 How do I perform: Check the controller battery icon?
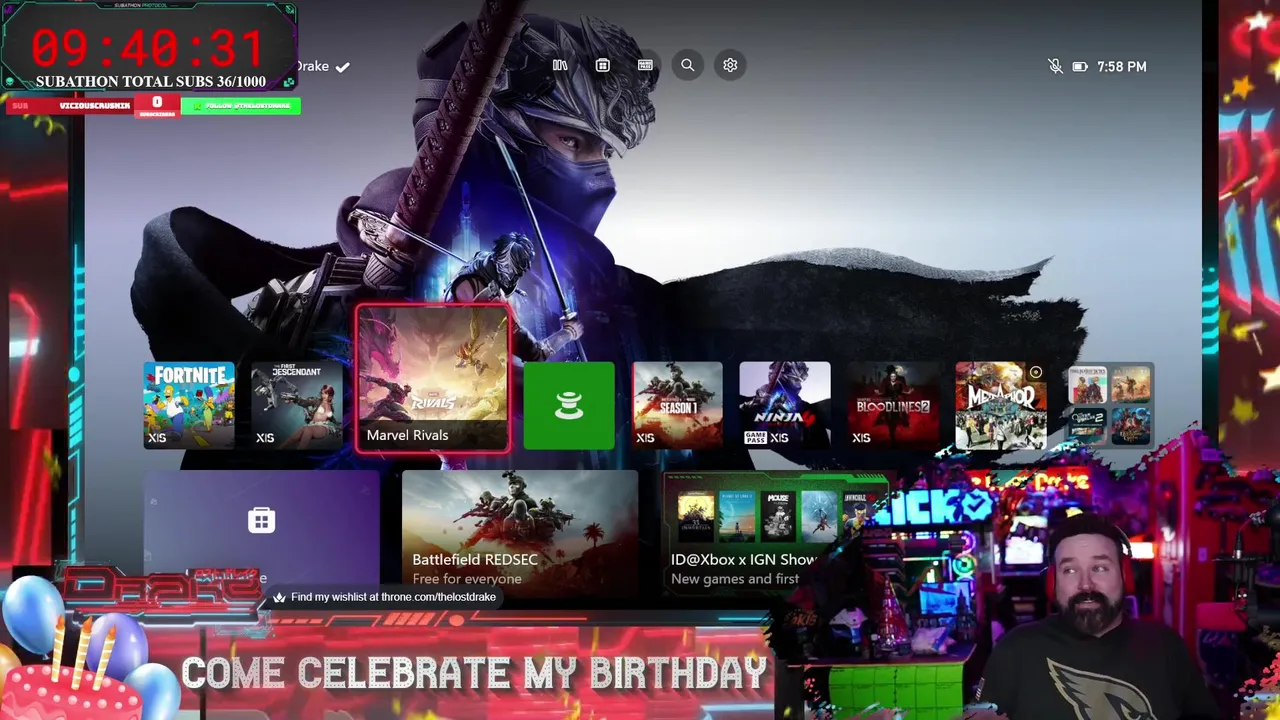[1080, 67]
